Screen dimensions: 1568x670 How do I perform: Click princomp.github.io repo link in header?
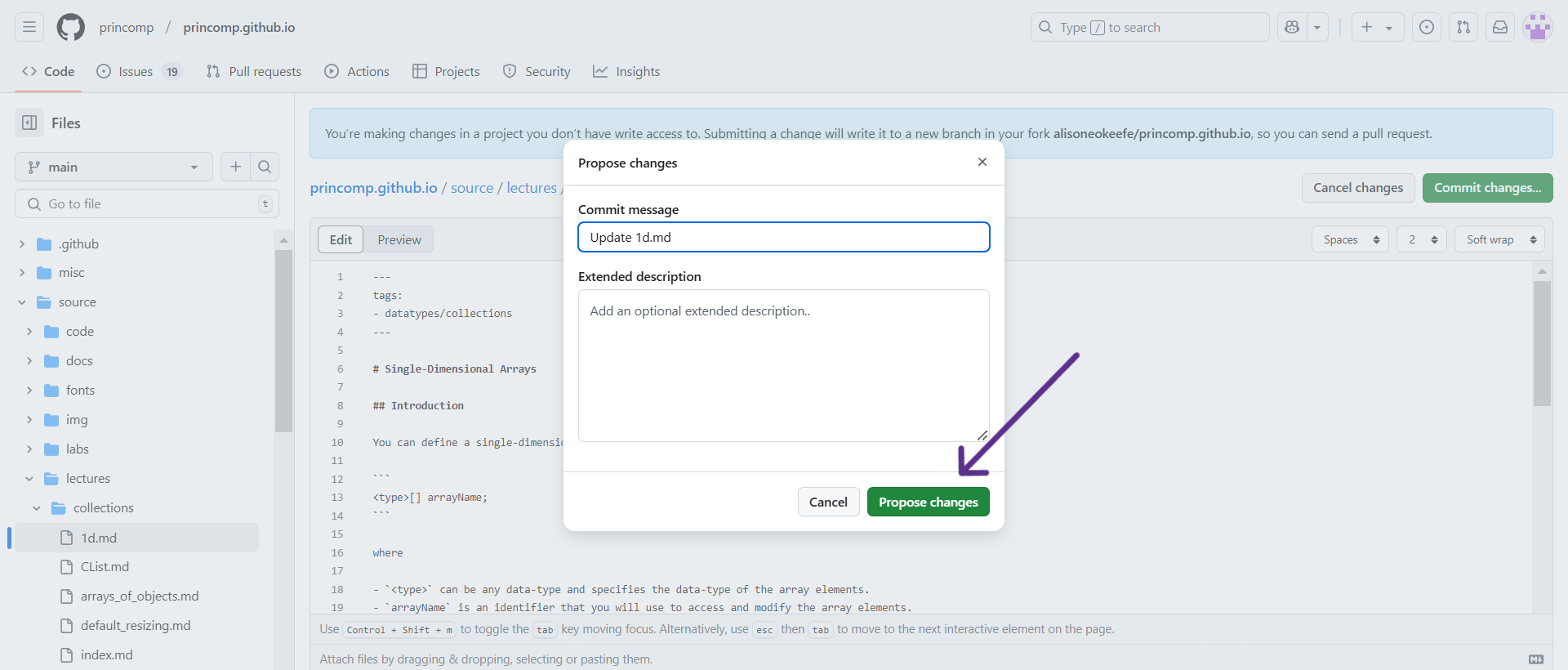pos(239,27)
